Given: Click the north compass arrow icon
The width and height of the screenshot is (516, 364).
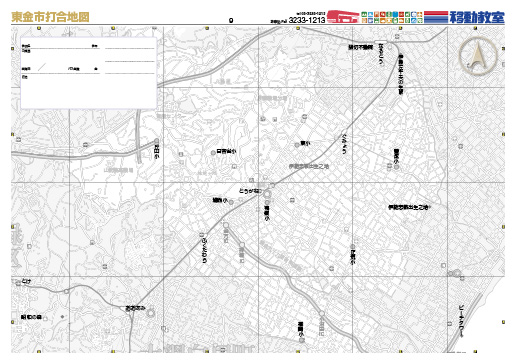Looking at the screenshot, I should 478,56.
